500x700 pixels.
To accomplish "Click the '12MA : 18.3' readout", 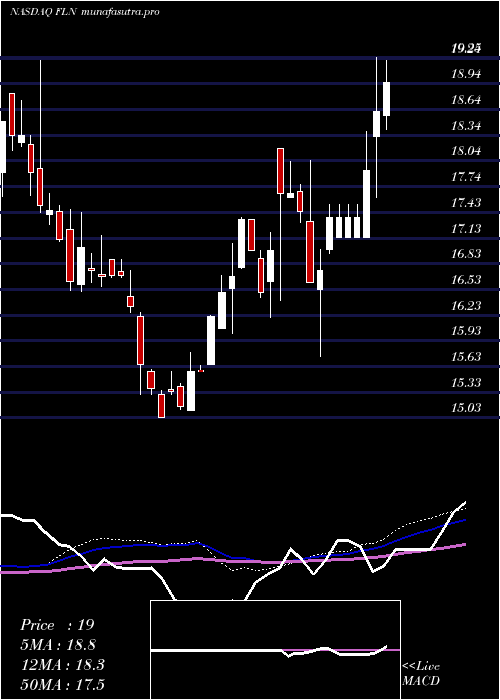I will pos(62,665).
